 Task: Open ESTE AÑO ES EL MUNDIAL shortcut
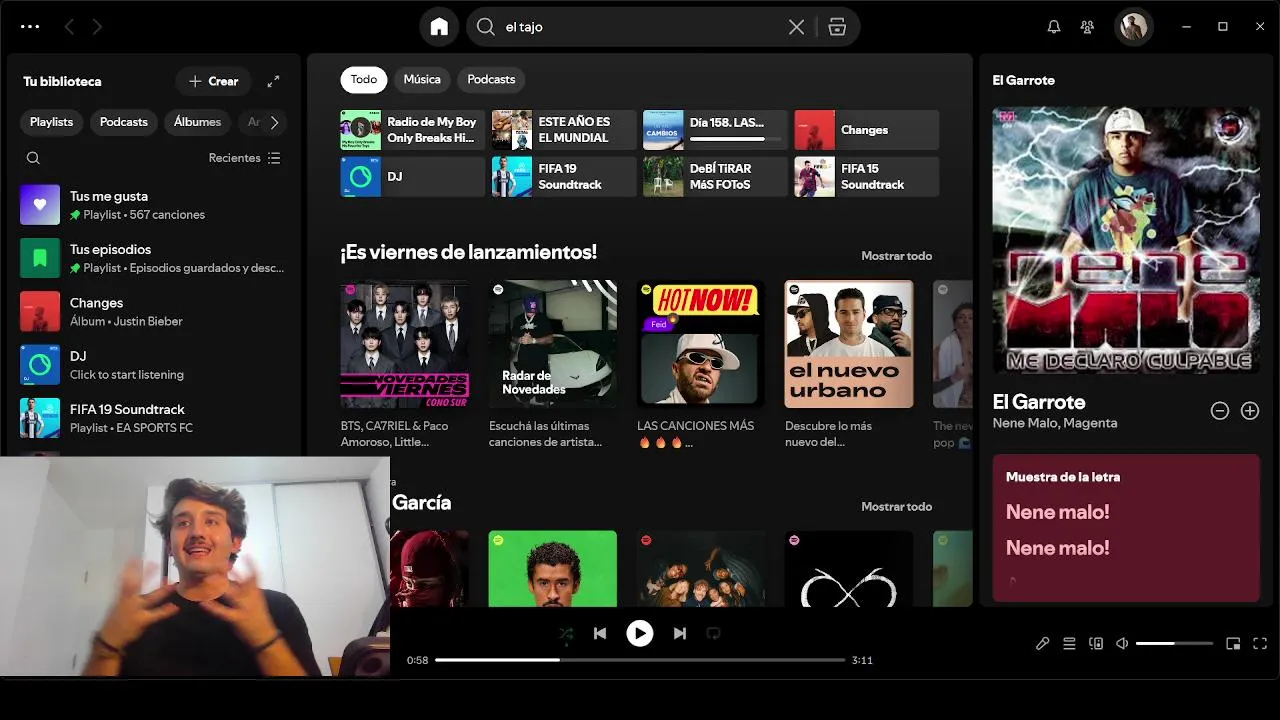pos(563,130)
